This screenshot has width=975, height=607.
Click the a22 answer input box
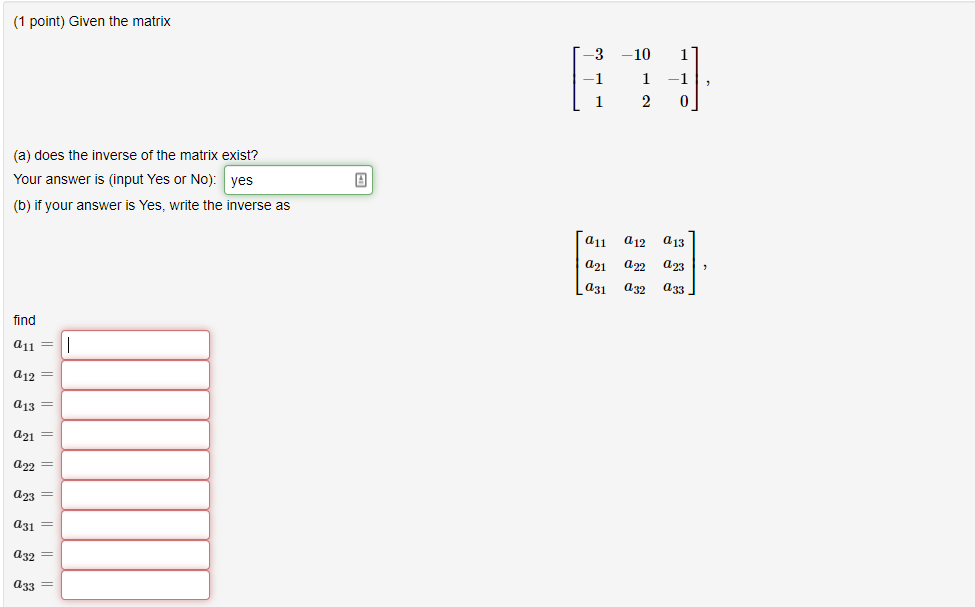pos(134,464)
